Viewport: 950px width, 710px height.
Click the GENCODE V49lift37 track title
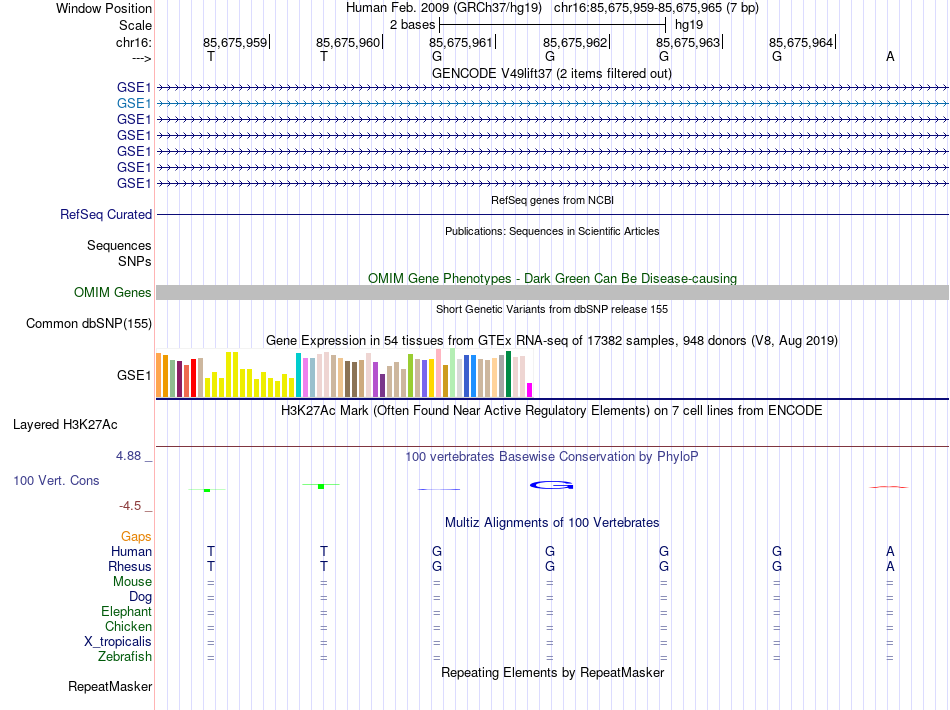552,74
